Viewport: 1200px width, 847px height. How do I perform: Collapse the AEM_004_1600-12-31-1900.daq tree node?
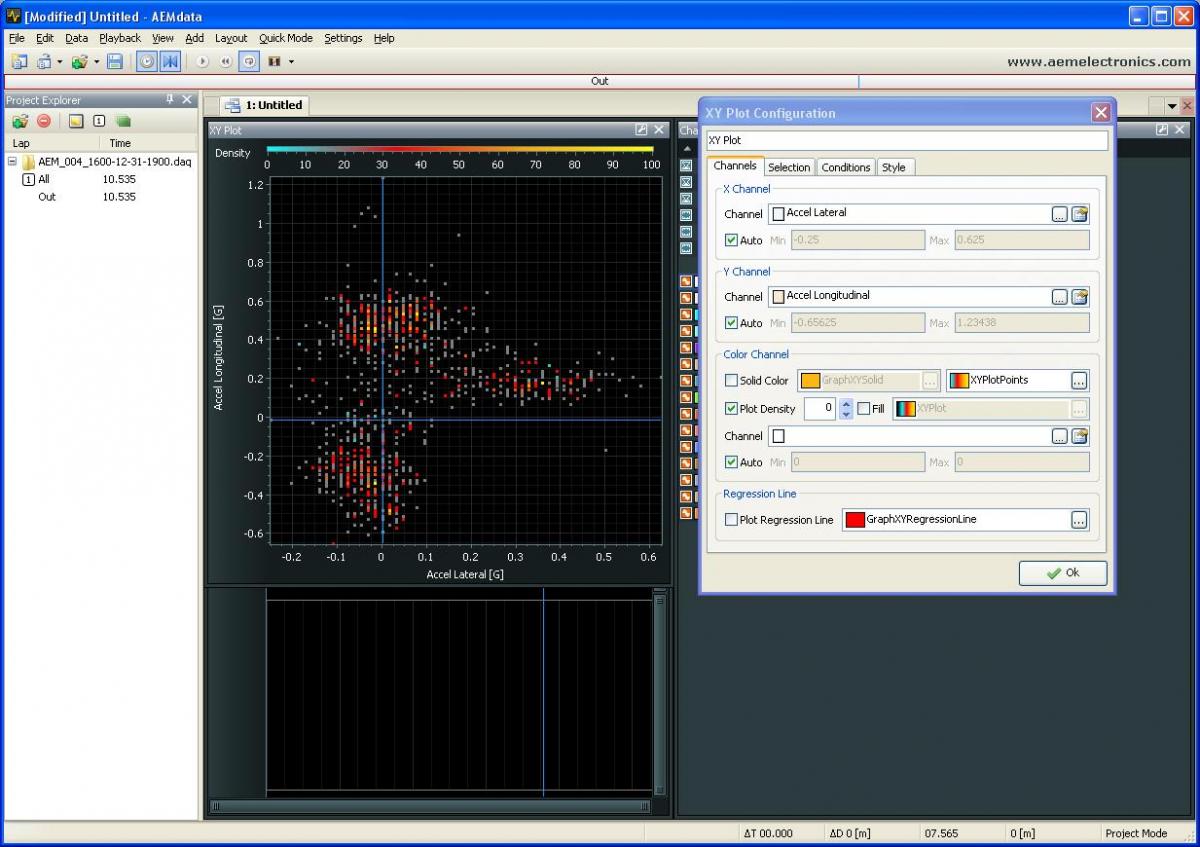point(12,162)
